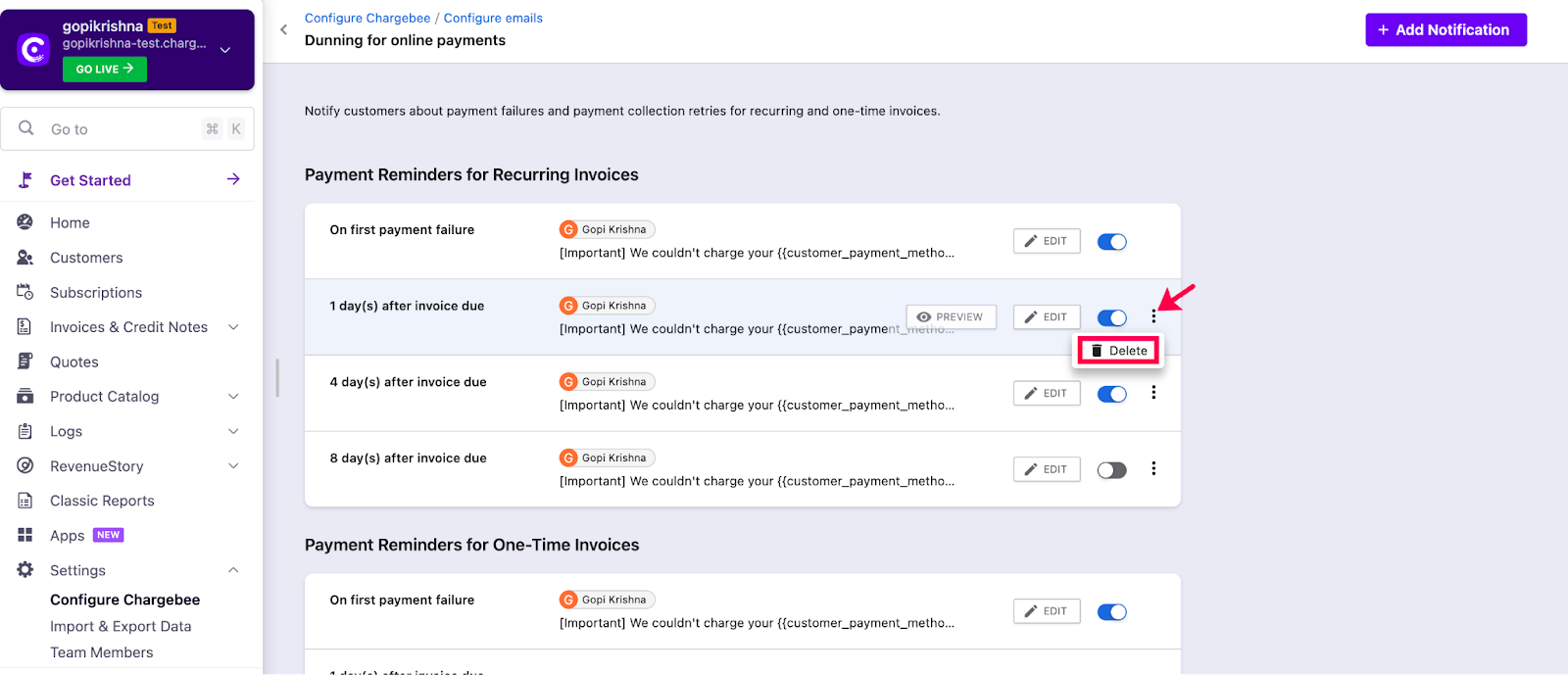Screen dimensions: 1568x675
Task: Click the back arrow beside the breadcrumb
Action: (284, 29)
